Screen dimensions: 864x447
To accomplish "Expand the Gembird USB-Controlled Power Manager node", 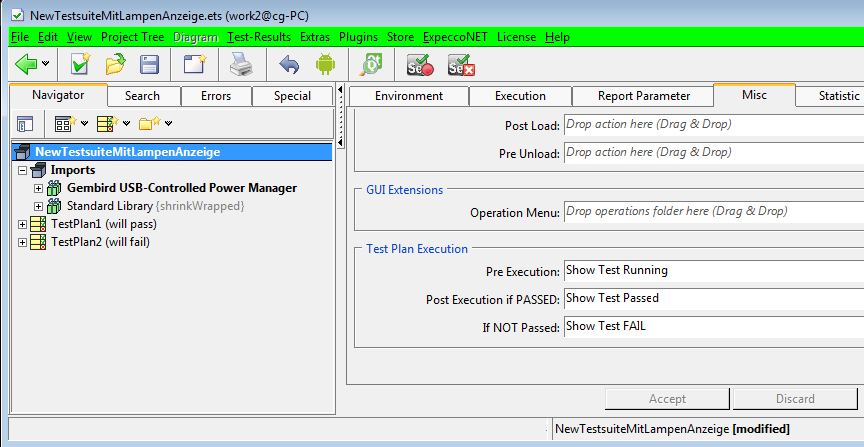I will pyautogui.click(x=39, y=188).
